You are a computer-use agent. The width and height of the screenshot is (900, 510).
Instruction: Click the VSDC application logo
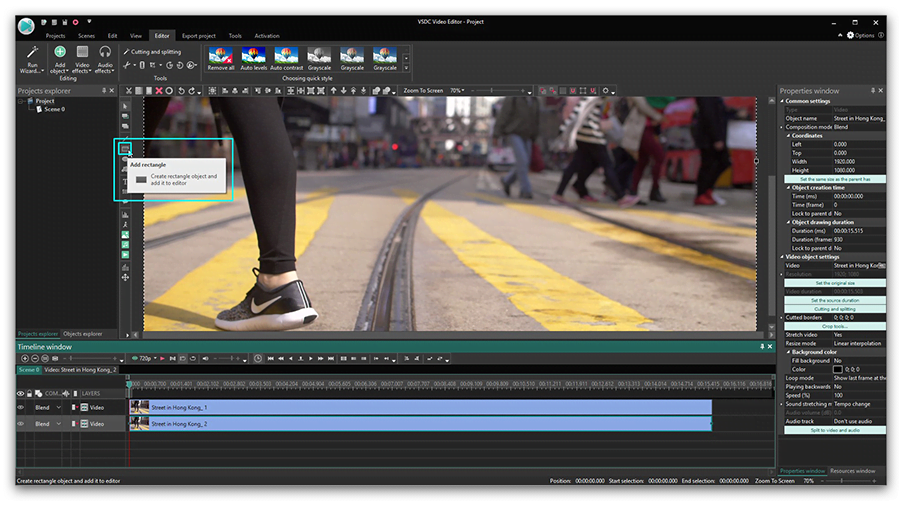pos(26,26)
